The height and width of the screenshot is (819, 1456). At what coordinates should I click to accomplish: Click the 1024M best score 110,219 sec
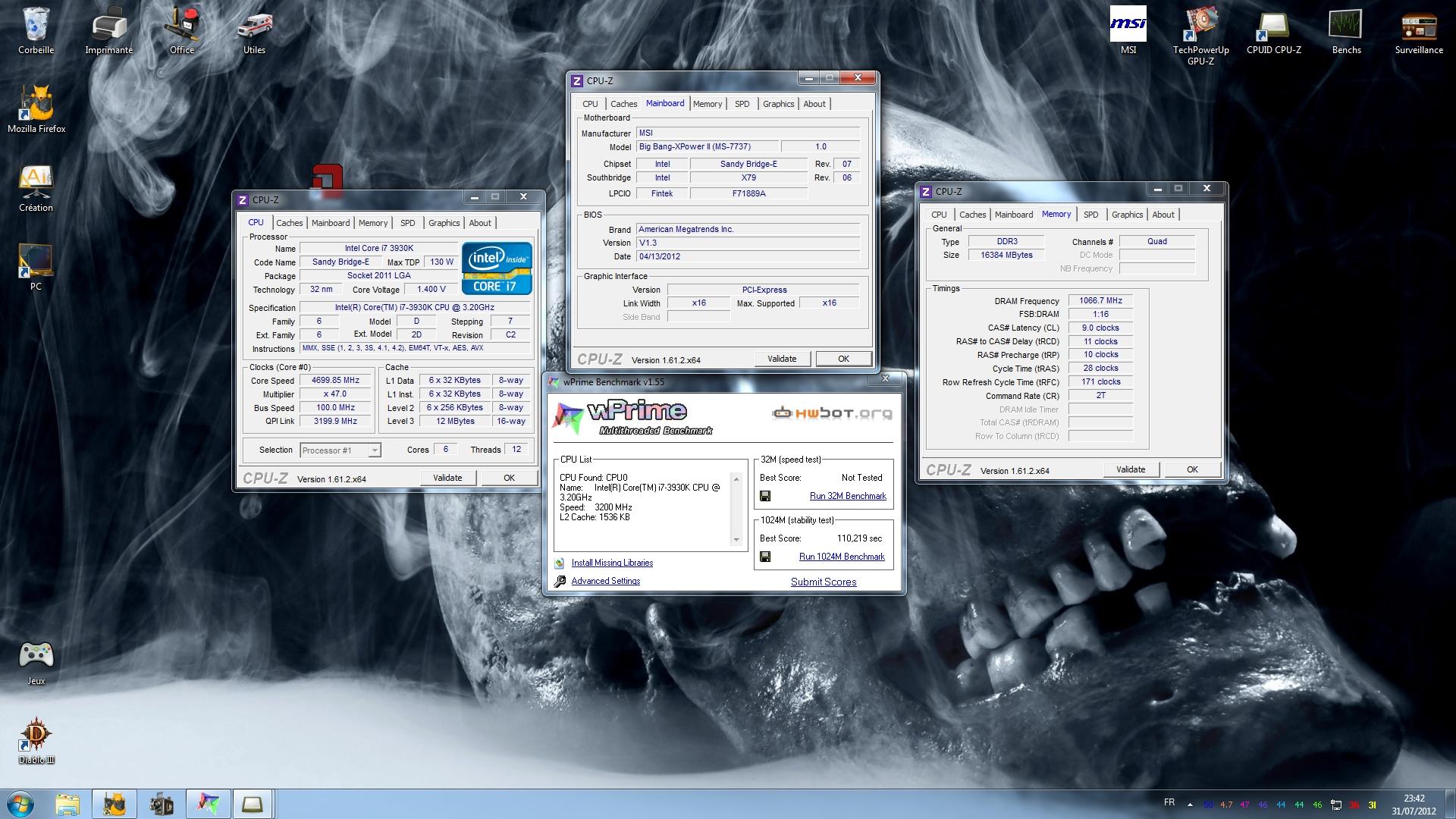pos(859,538)
